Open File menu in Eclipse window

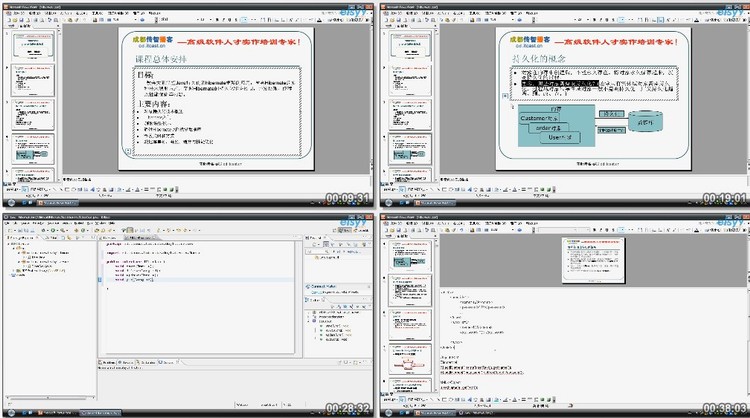click(7, 223)
